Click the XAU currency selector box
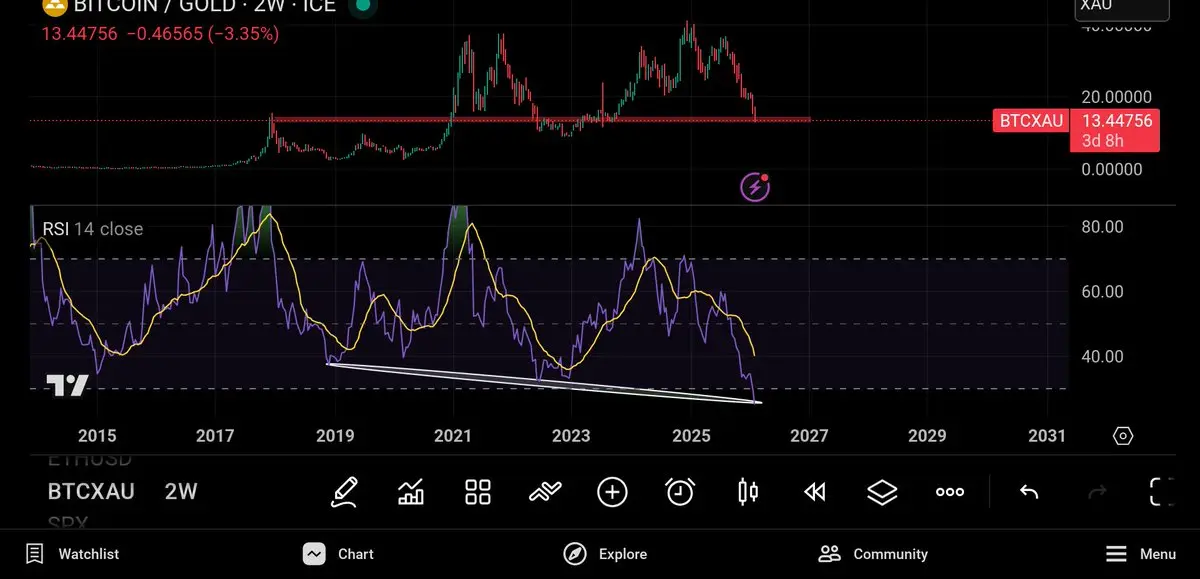This screenshot has height=579, width=1200. (1122, 7)
